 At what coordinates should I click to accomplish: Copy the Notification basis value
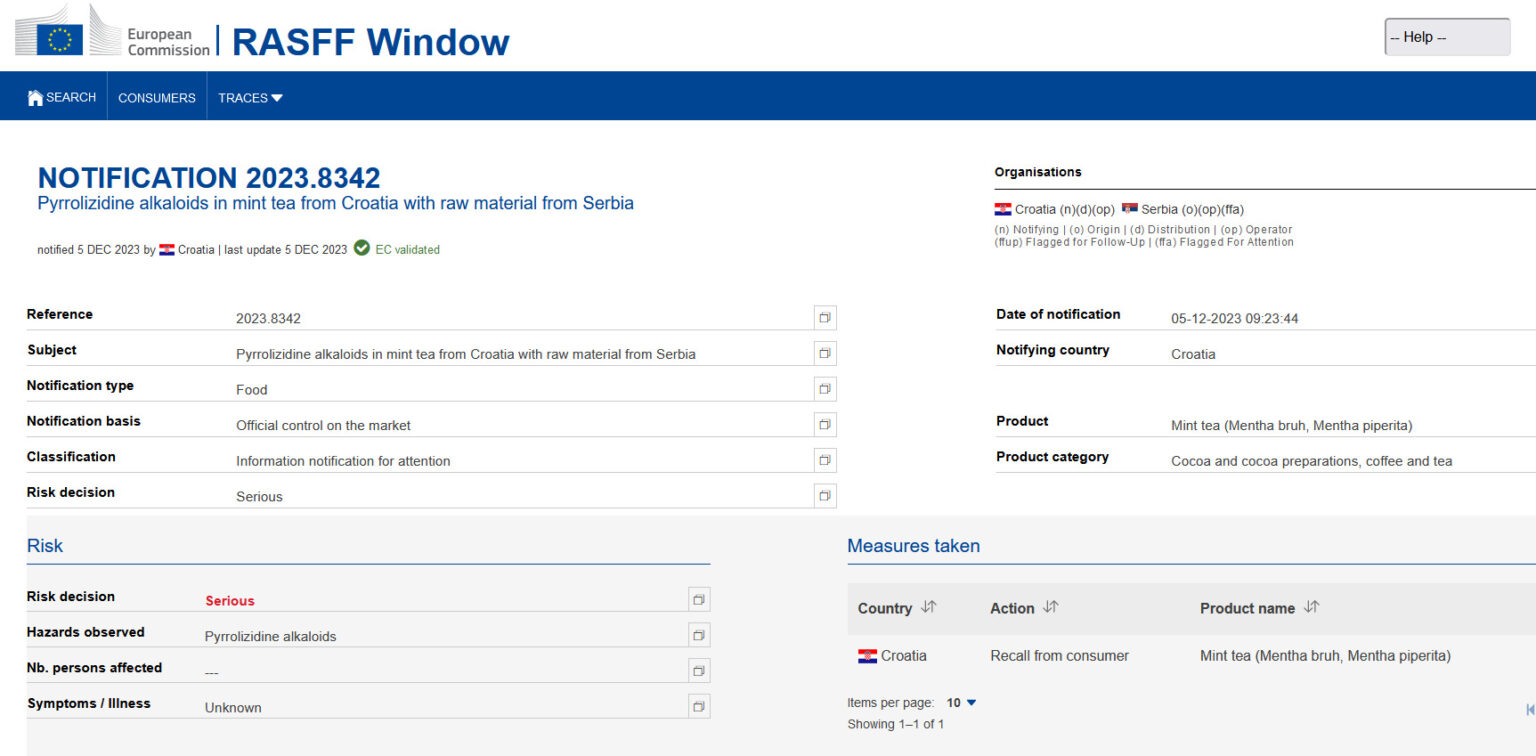click(824, 425)
